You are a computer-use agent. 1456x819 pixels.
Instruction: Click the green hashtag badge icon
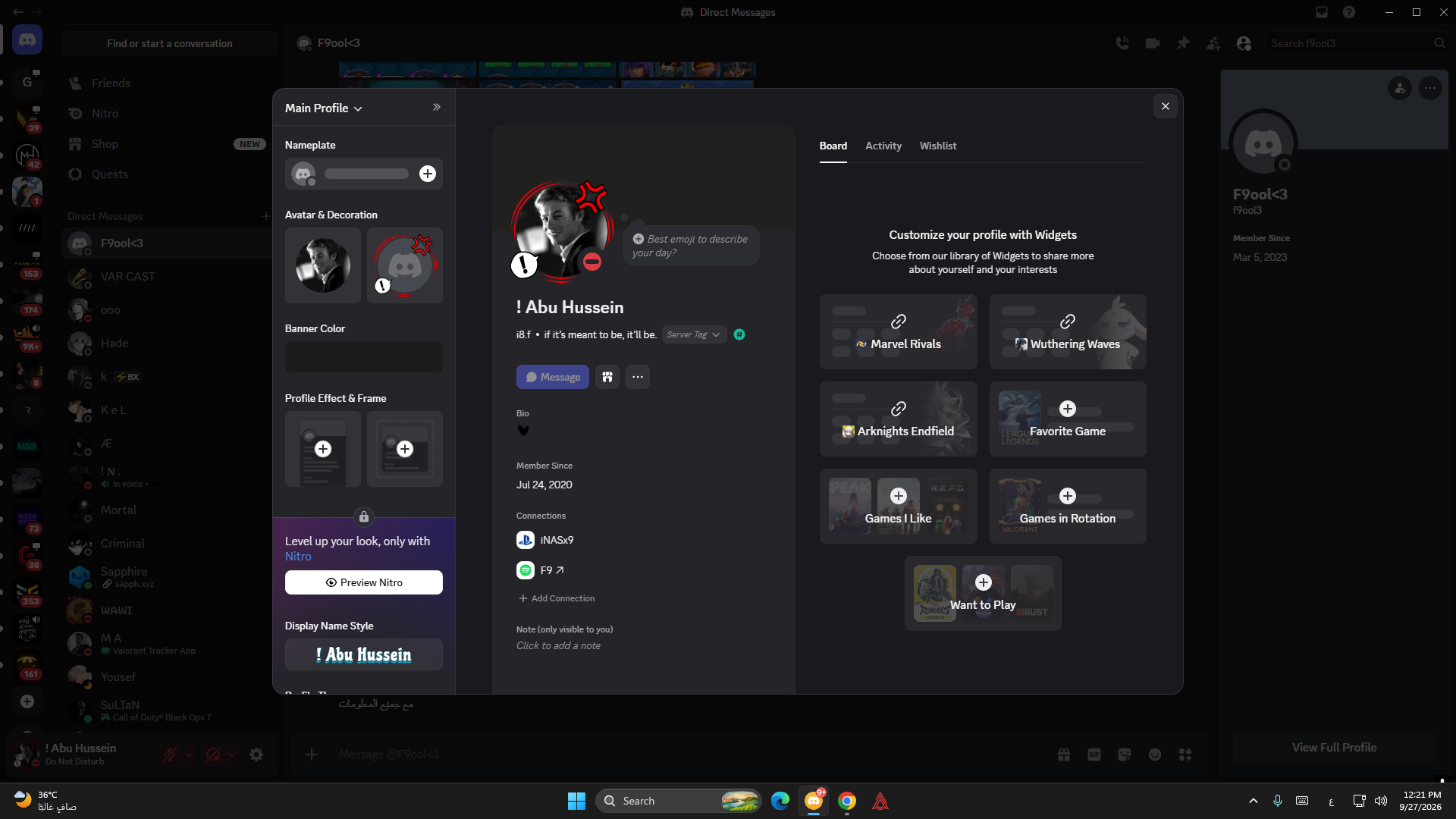[739, 334]
